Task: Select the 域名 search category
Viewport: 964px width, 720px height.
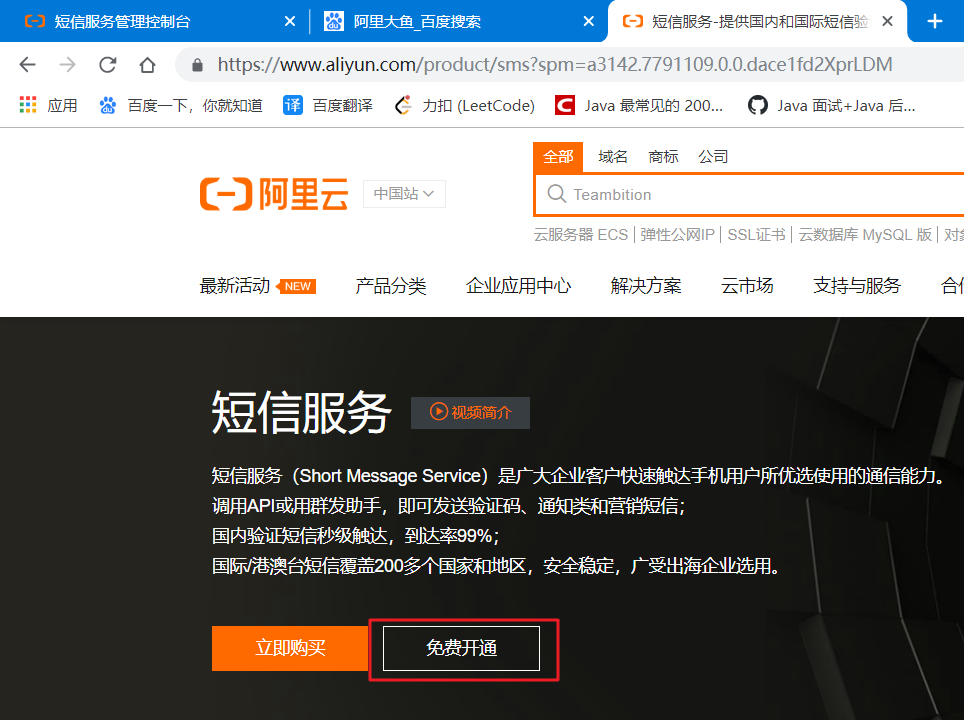Action: coord(613,157)
